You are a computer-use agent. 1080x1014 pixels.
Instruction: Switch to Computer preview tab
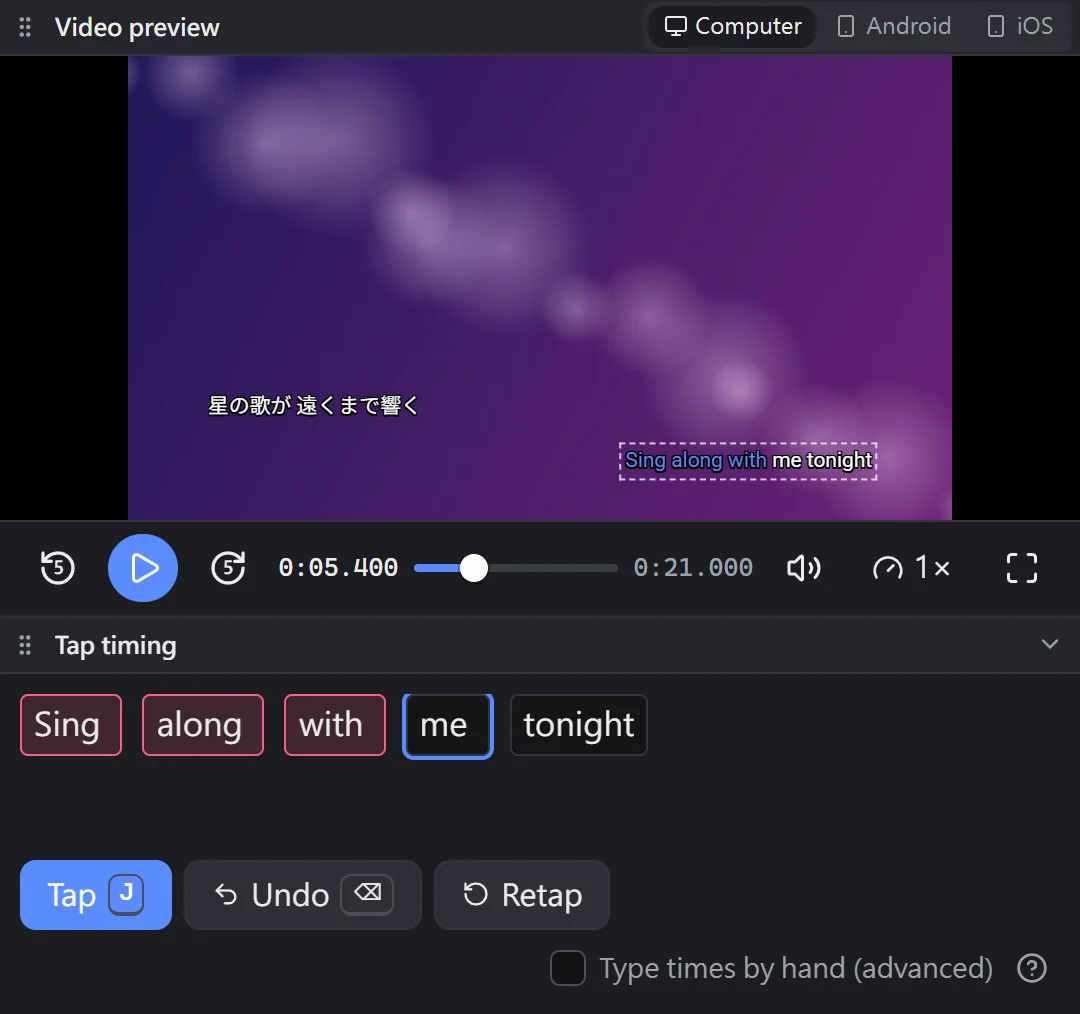732,26
